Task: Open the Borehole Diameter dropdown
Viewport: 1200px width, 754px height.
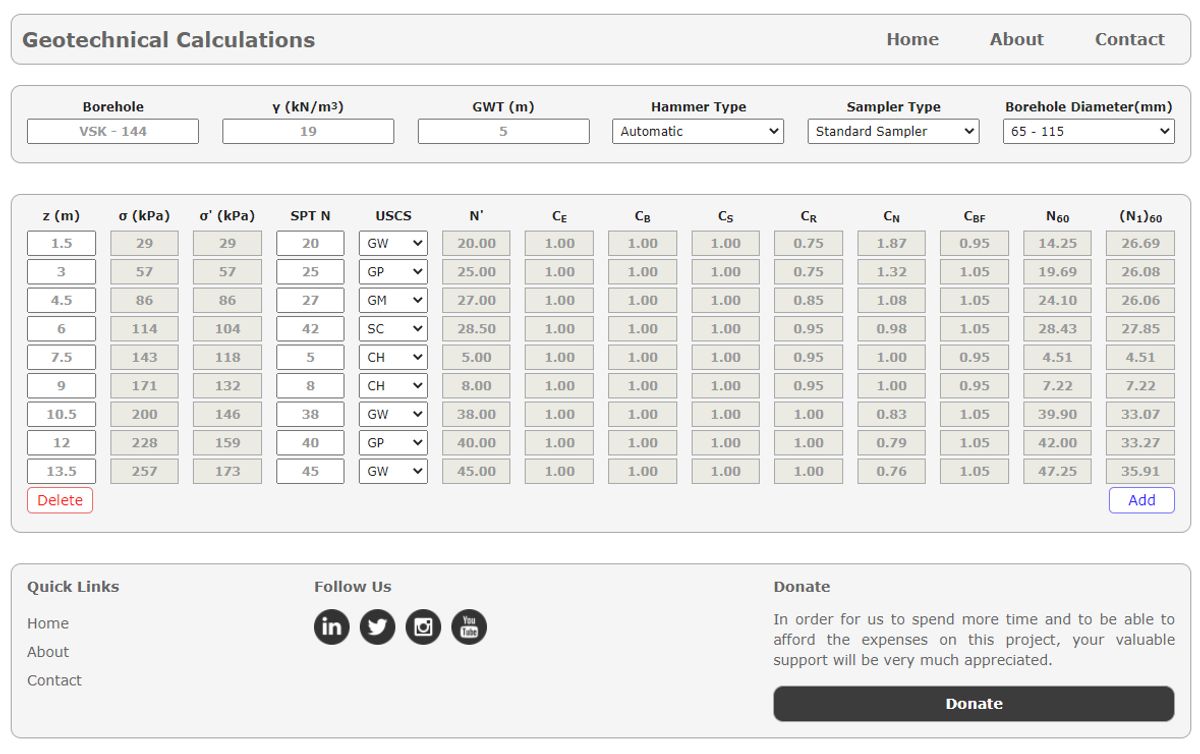Action: click(x=1089, y=131)
